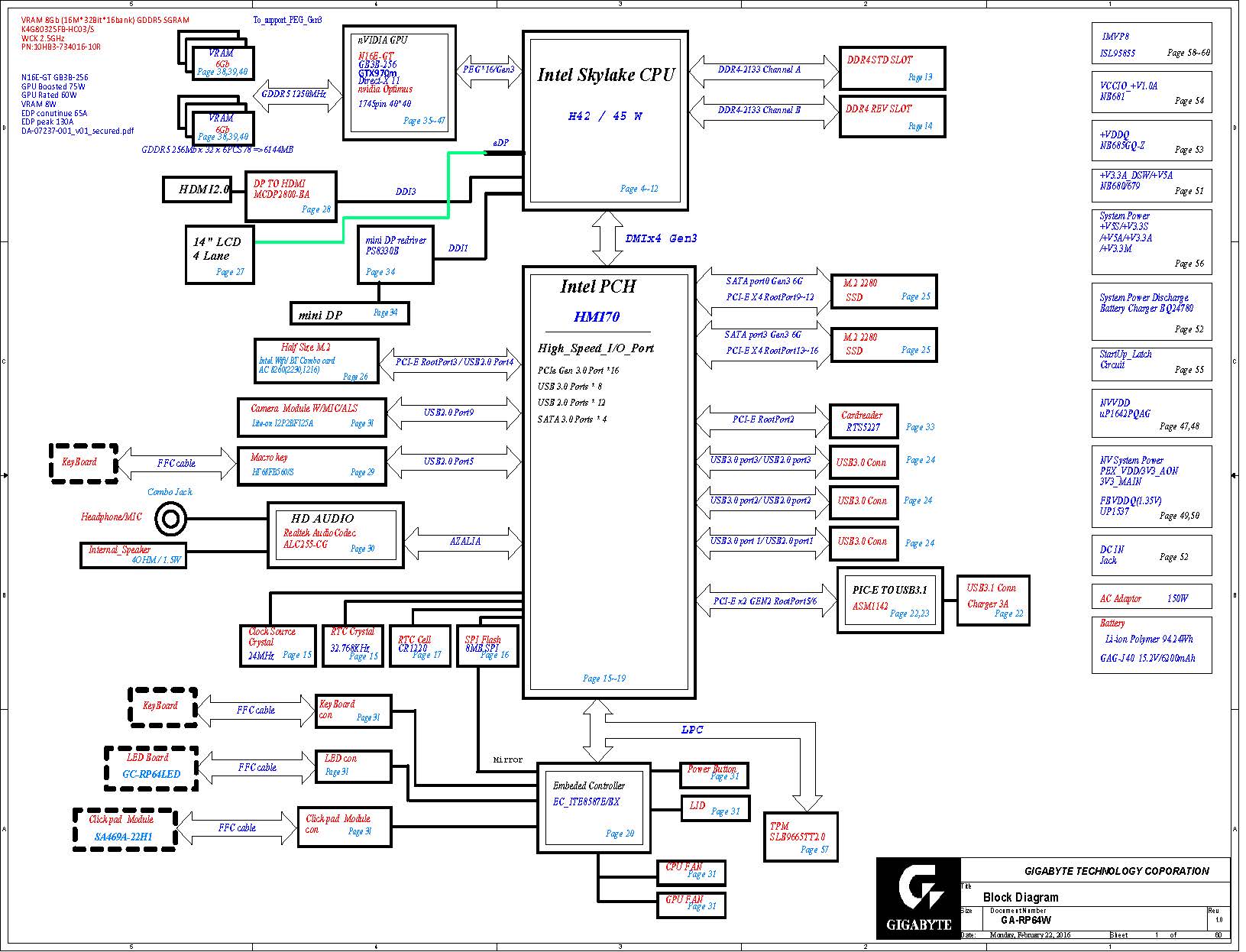Select dashed LED Board GC-RP64LED box
The image size is (1246, 952).
(x=151, y=768)
